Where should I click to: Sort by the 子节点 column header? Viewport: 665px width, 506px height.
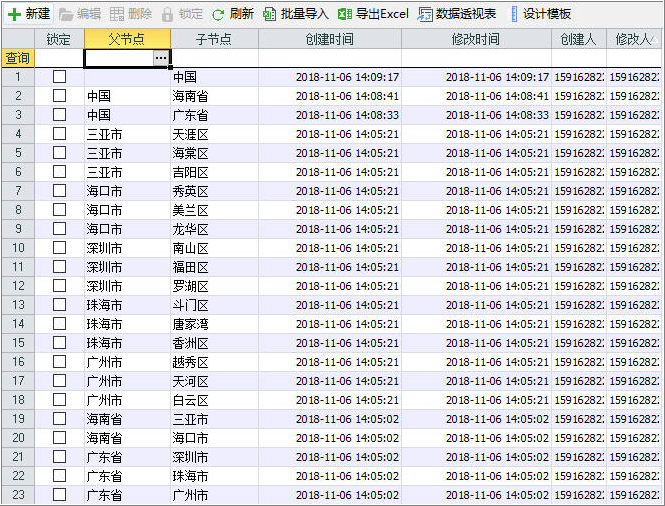tap(214, 39)
